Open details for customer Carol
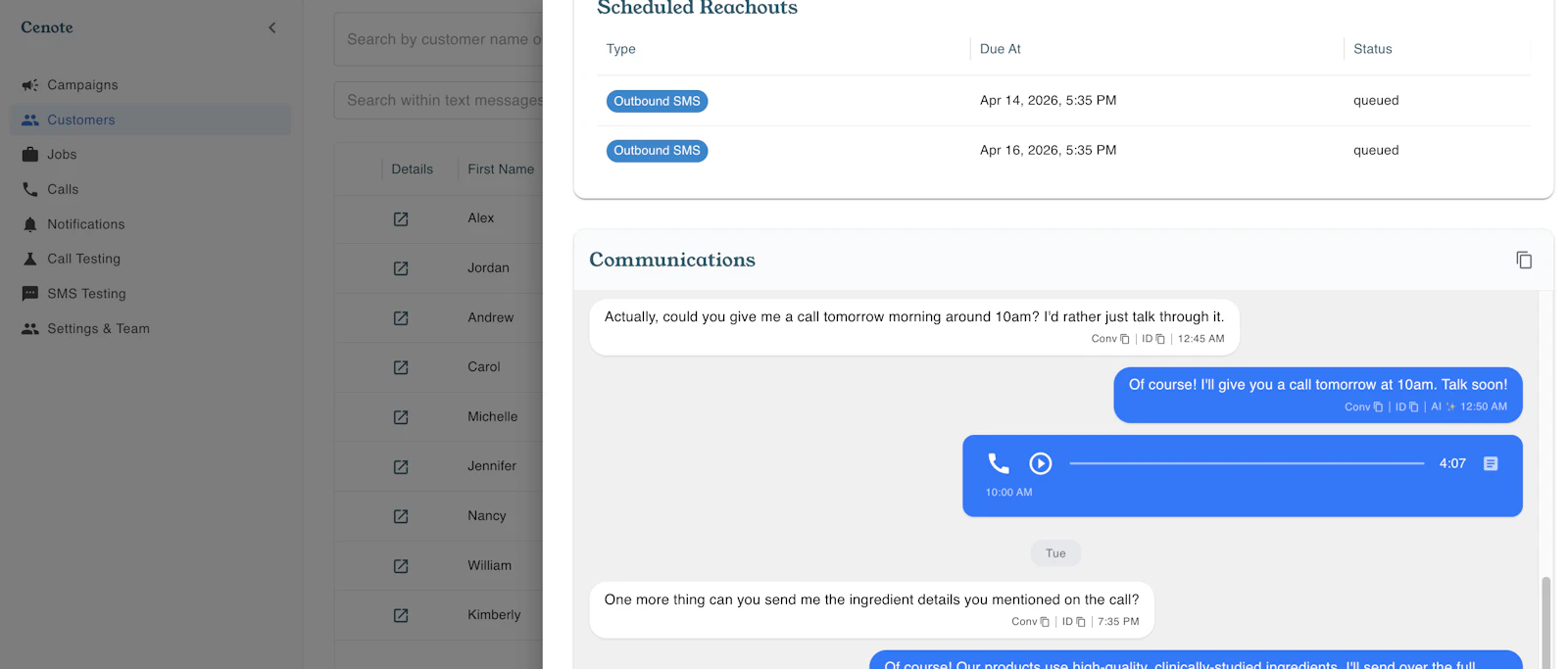The image size is (1568, 669). [401, 367]
